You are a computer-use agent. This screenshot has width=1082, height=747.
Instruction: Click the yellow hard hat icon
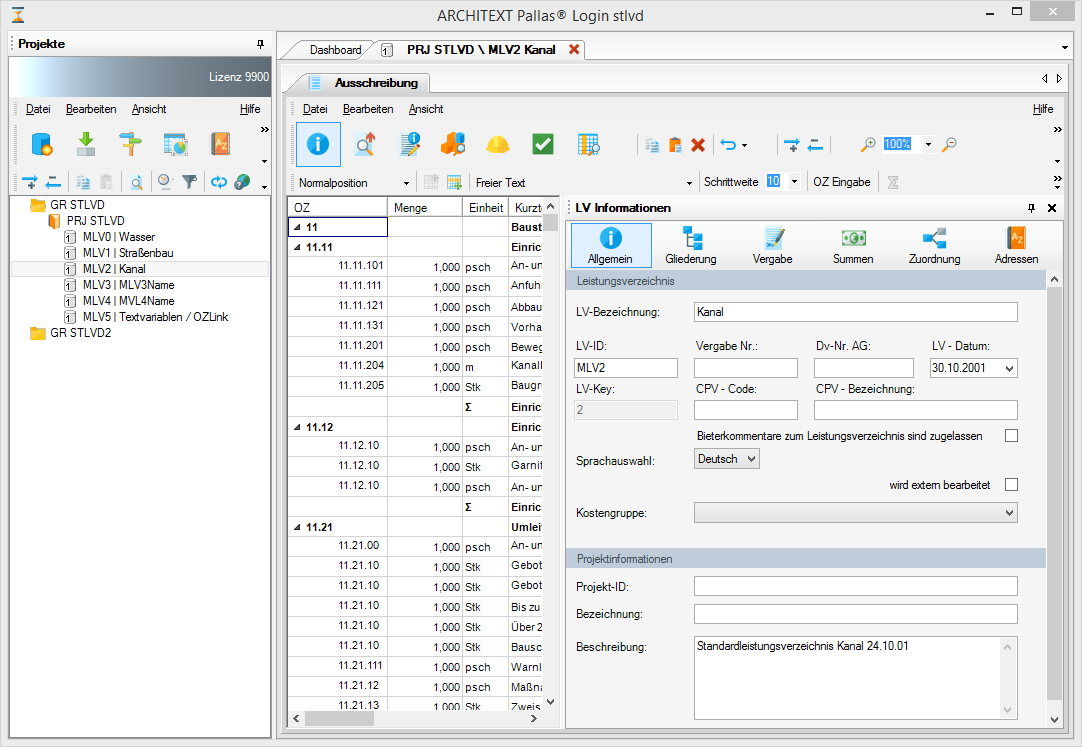tap(498, 144)
